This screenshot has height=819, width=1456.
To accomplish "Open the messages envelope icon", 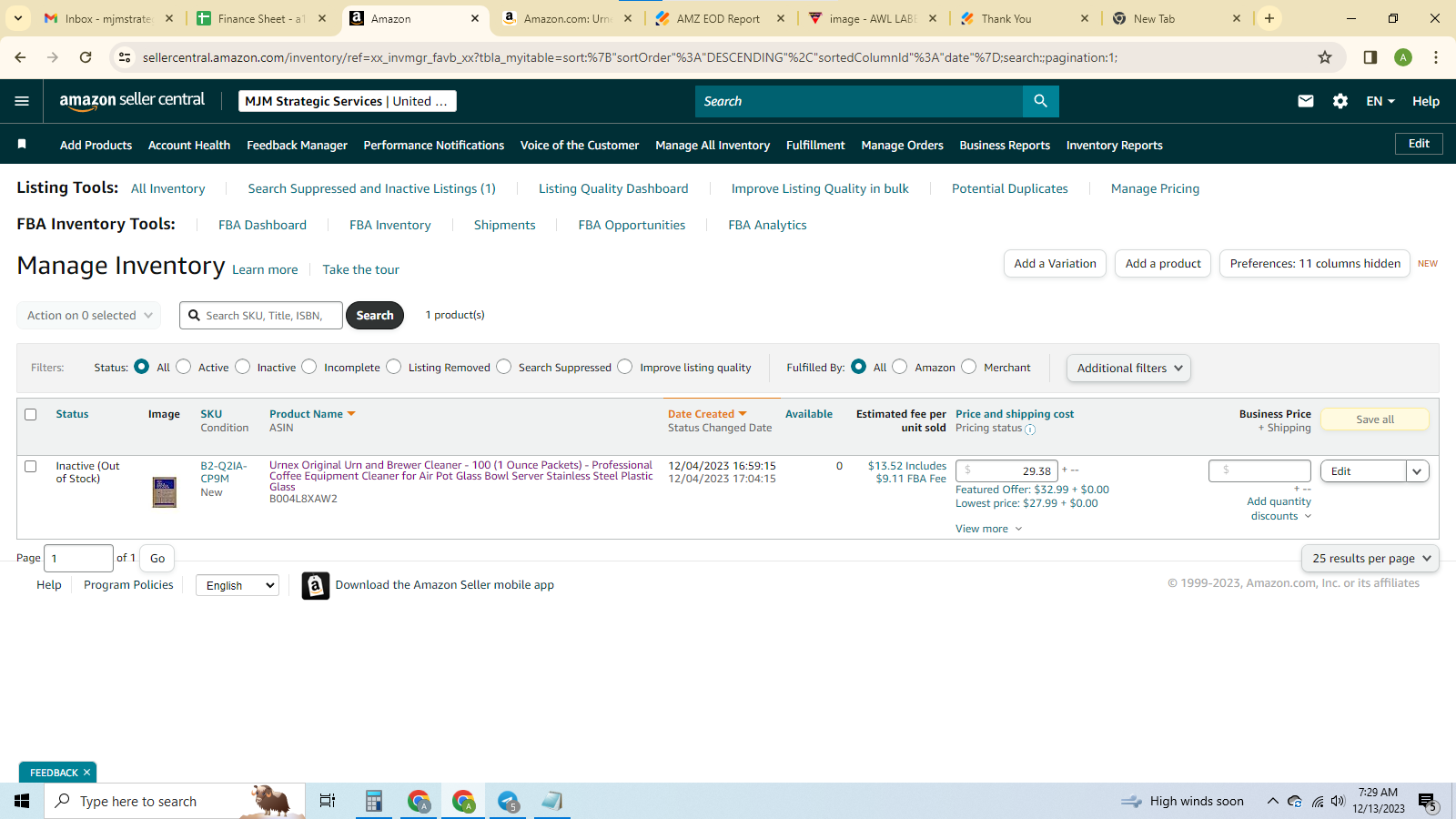I will [1306, 101].
